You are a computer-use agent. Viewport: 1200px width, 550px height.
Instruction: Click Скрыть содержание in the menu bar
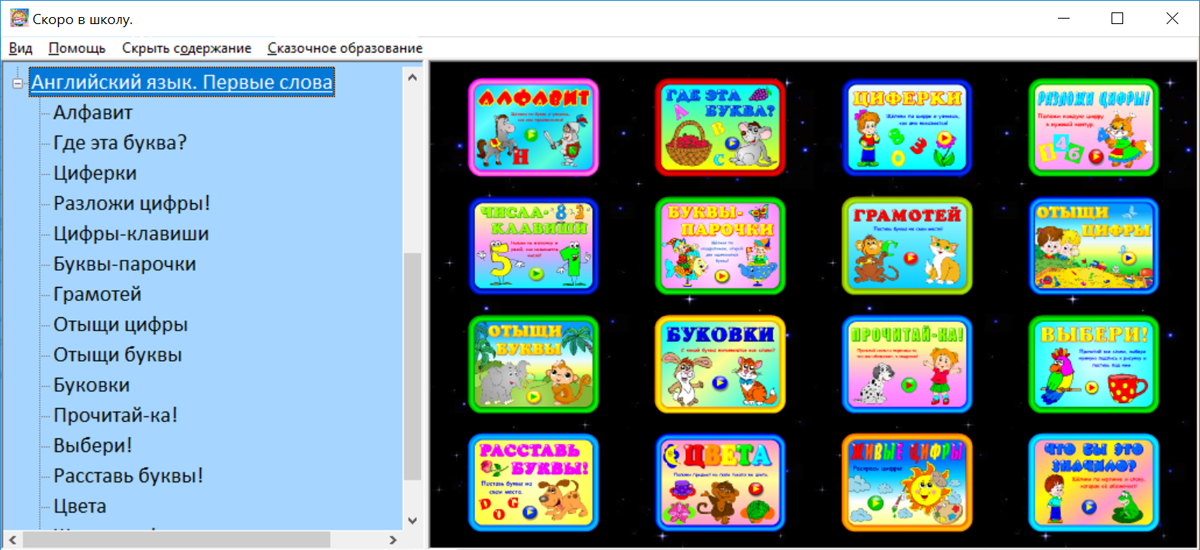coord(187,48)
